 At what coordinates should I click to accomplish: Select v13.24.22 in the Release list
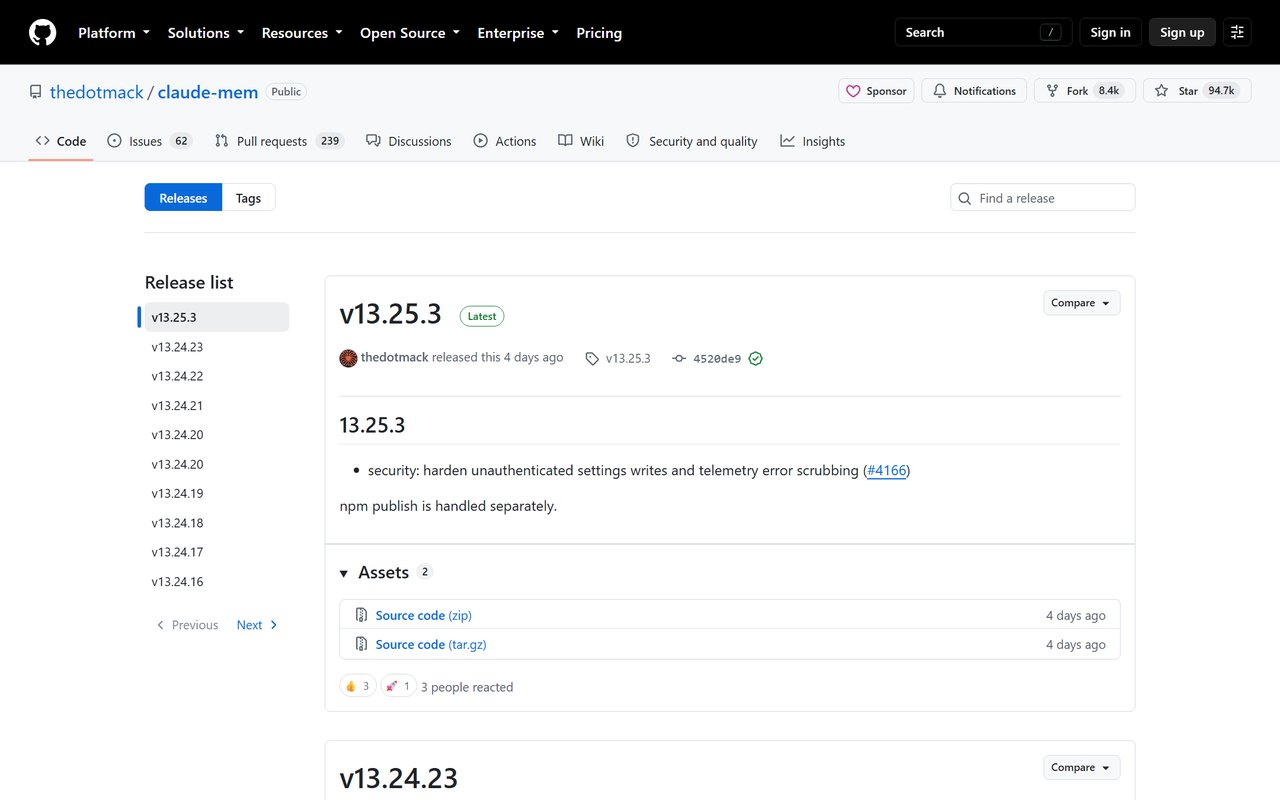[x=217, y=376]
